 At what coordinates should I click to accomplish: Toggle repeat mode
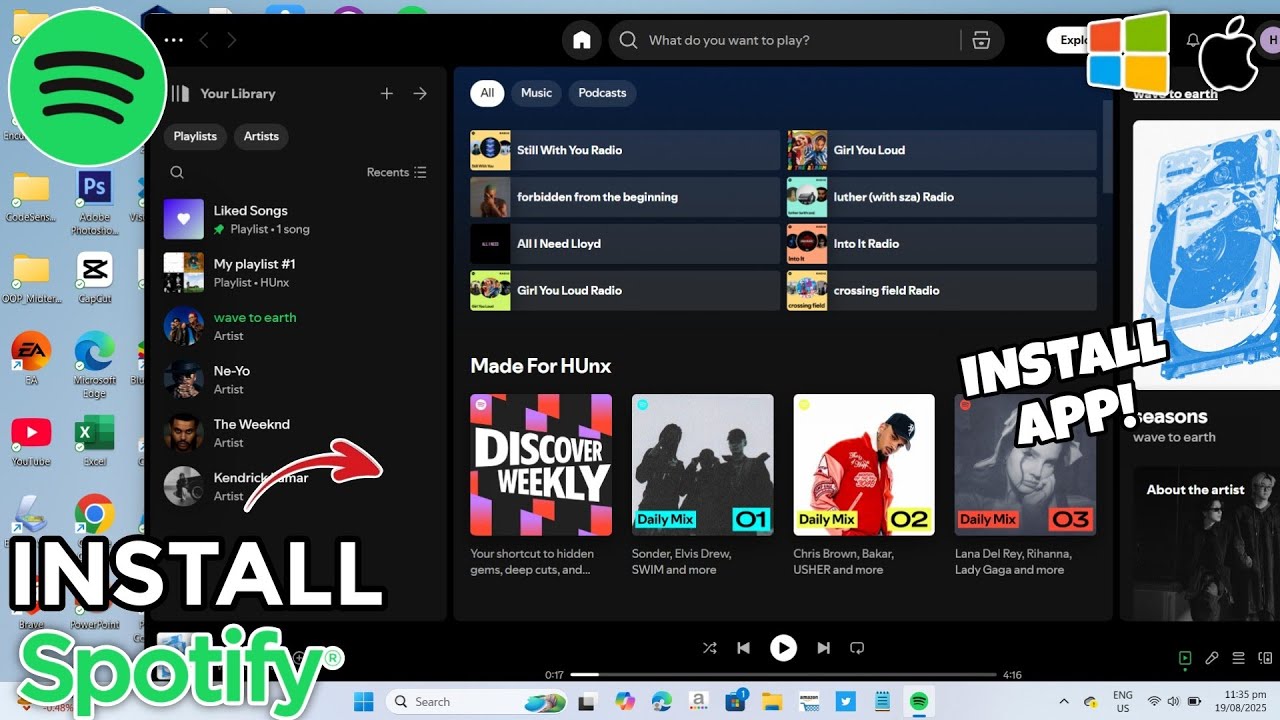tap(857, 648)
